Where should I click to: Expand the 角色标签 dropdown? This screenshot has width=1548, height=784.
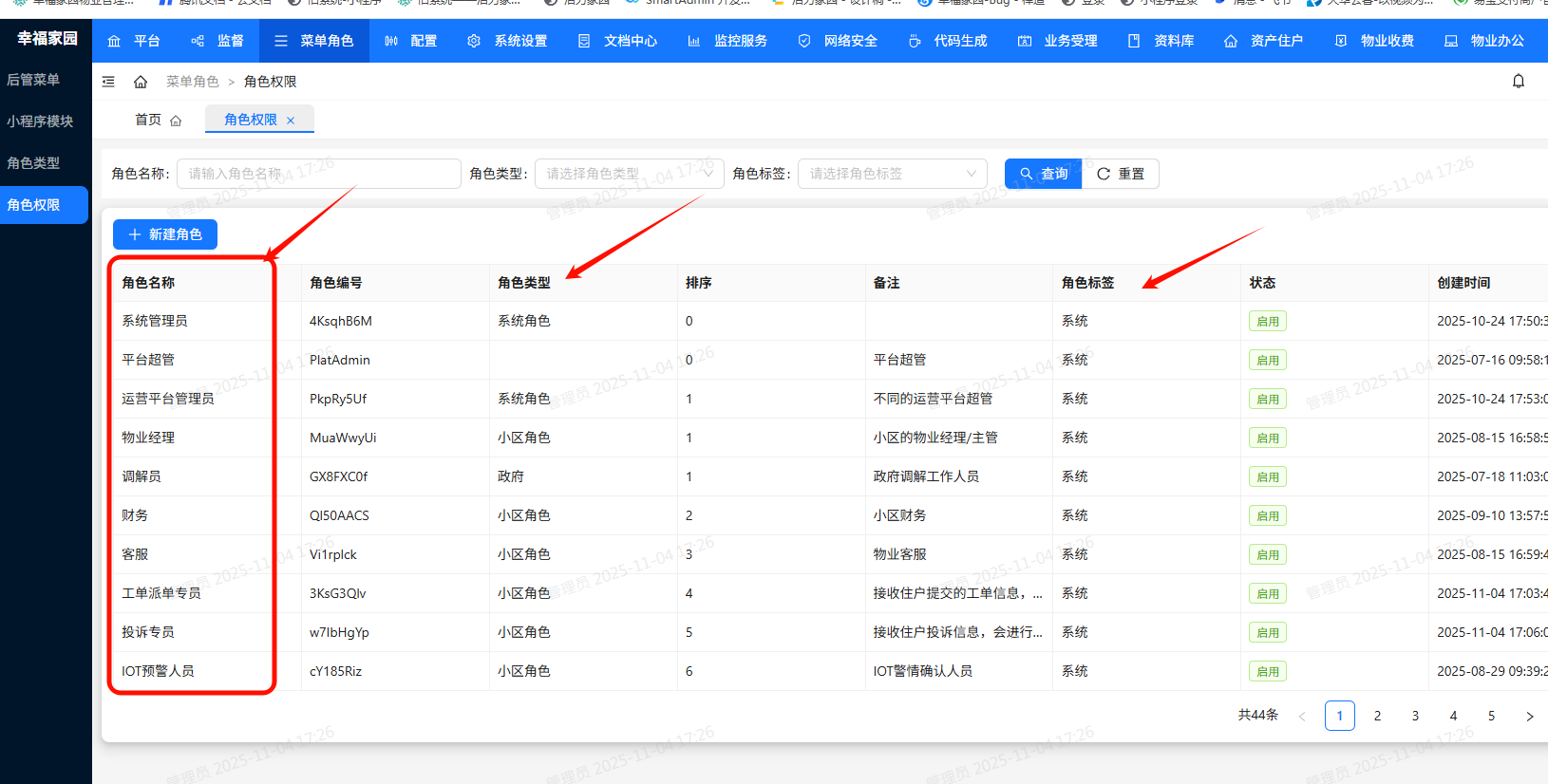892,174
